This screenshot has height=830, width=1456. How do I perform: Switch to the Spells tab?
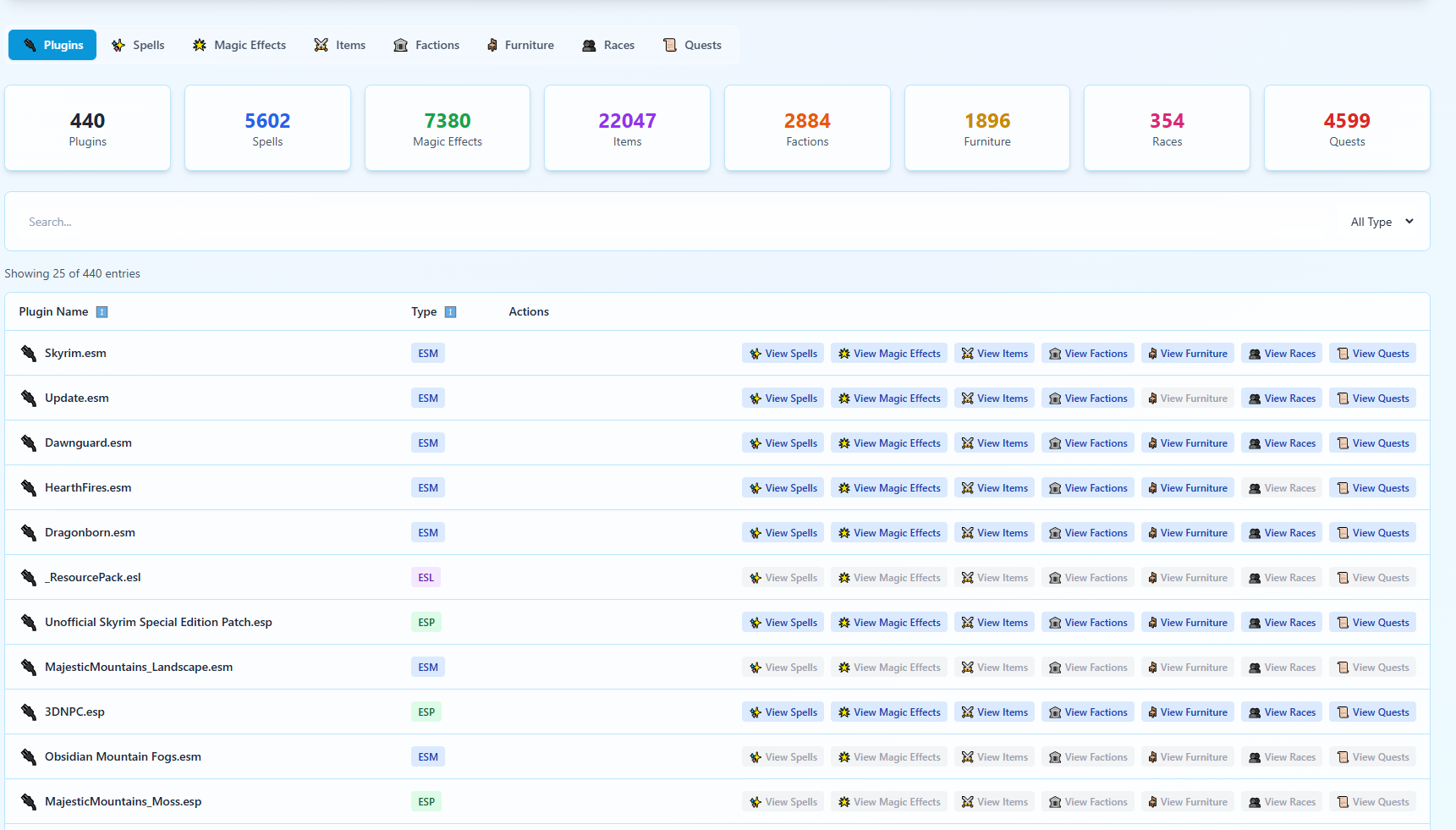[138, 45]
